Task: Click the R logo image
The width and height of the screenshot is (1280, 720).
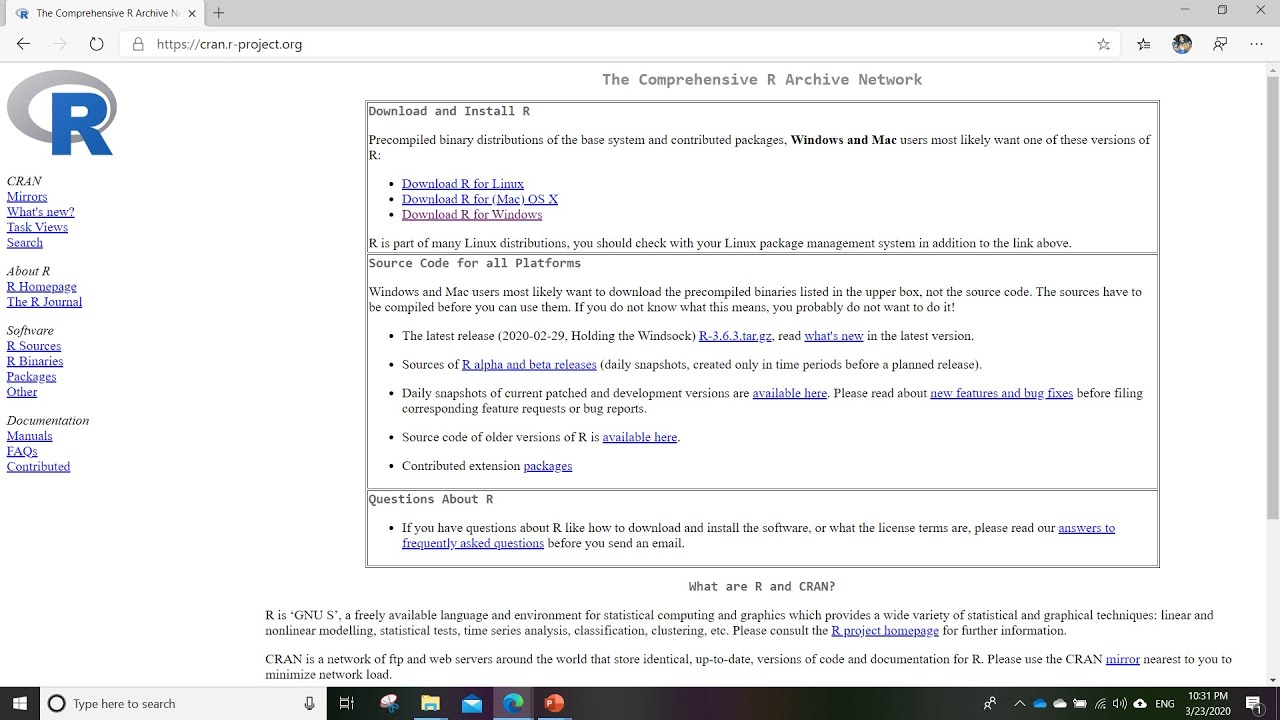Action: [x=62, y=113]
